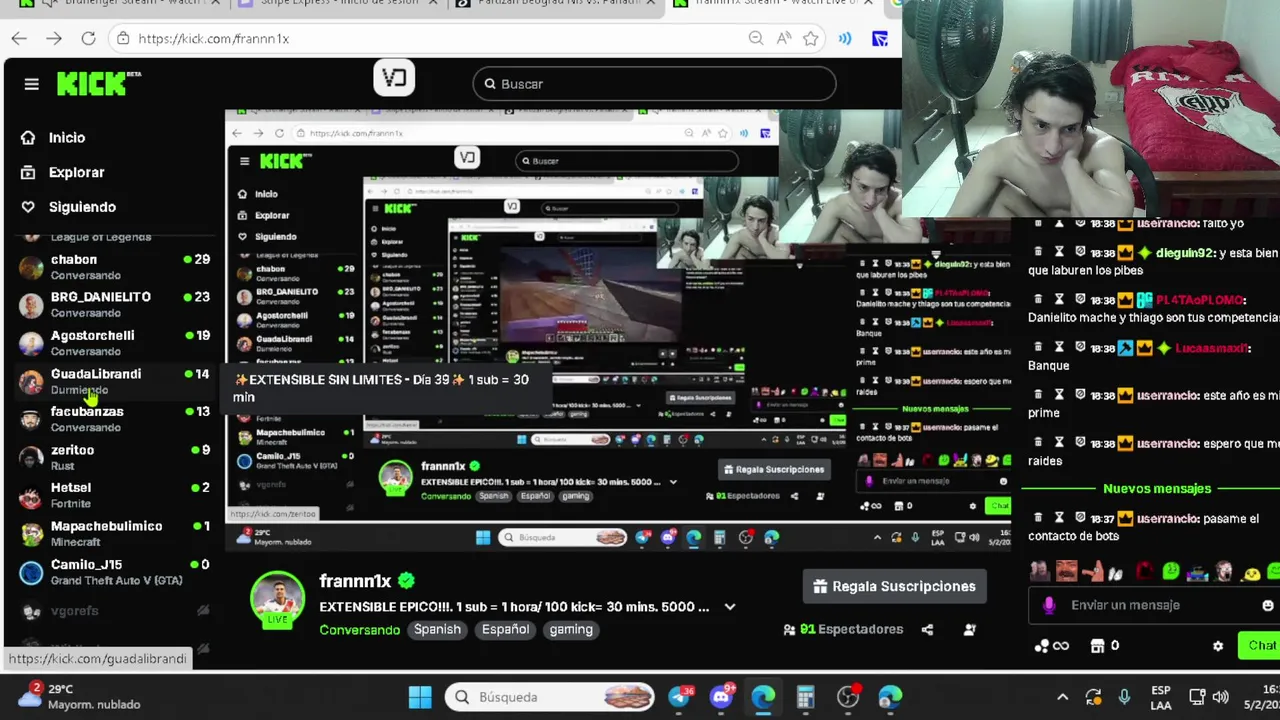Viewport: 1280px width, 720px height.
Task: Open the Kick hamburger sidebar menu
Action: 31,84
